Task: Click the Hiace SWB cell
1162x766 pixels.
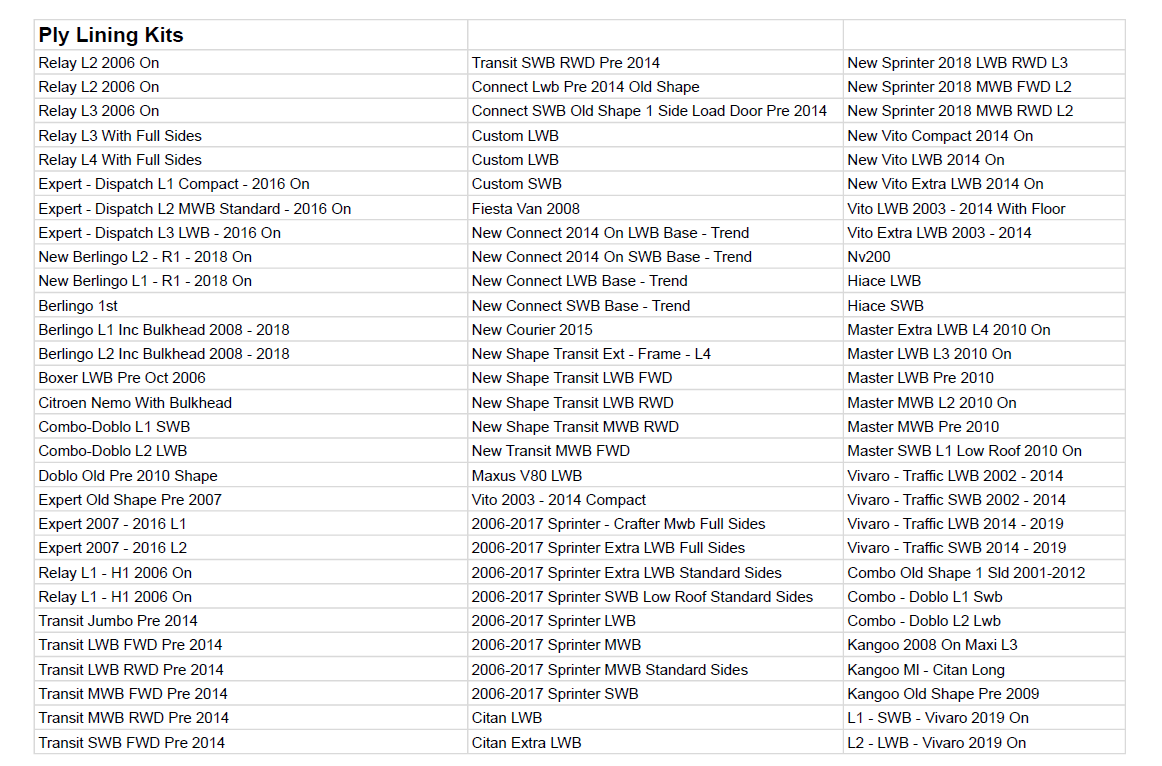Action: [x=885, y=306]
